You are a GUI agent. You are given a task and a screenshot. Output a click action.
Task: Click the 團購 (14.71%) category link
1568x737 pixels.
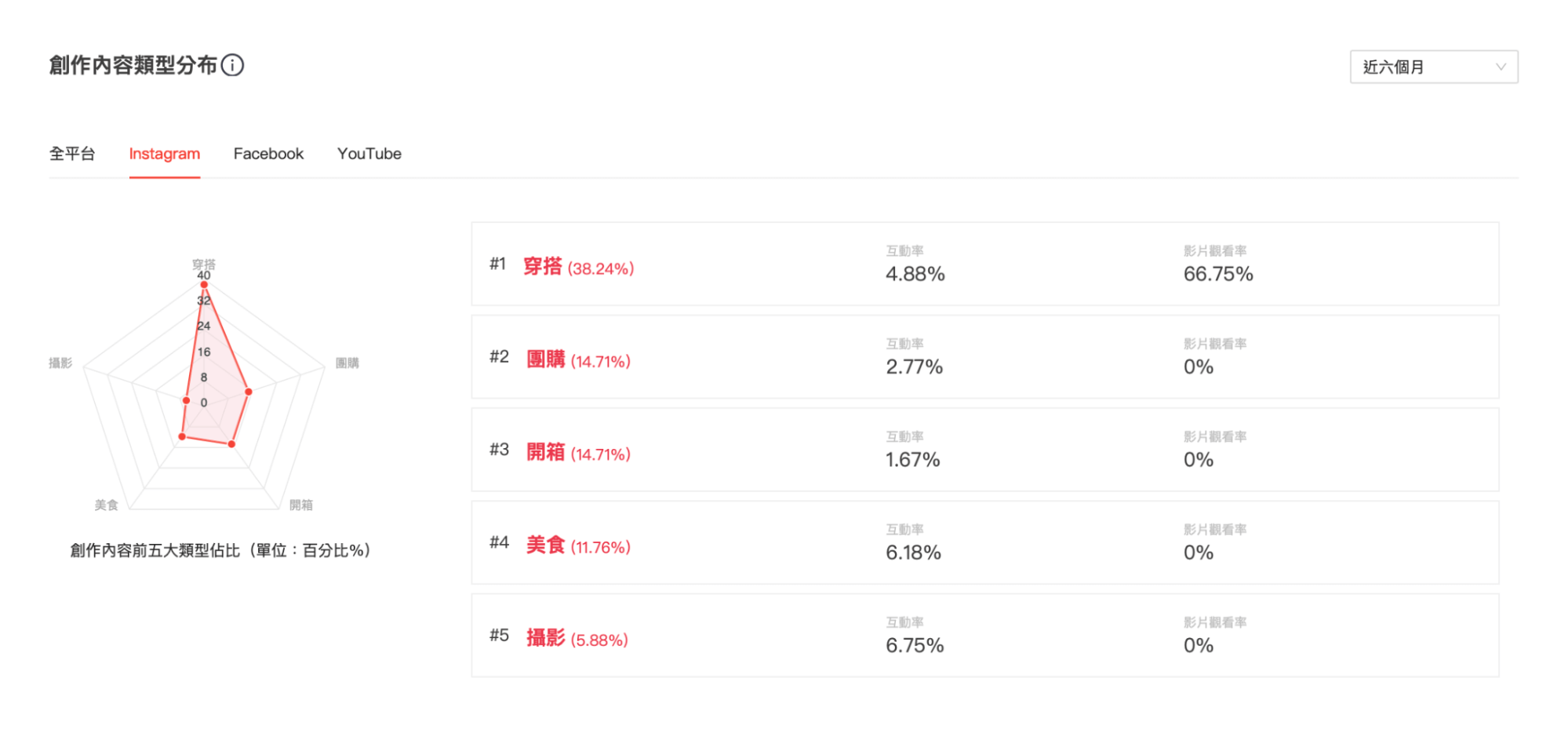(x=579, y=360)
